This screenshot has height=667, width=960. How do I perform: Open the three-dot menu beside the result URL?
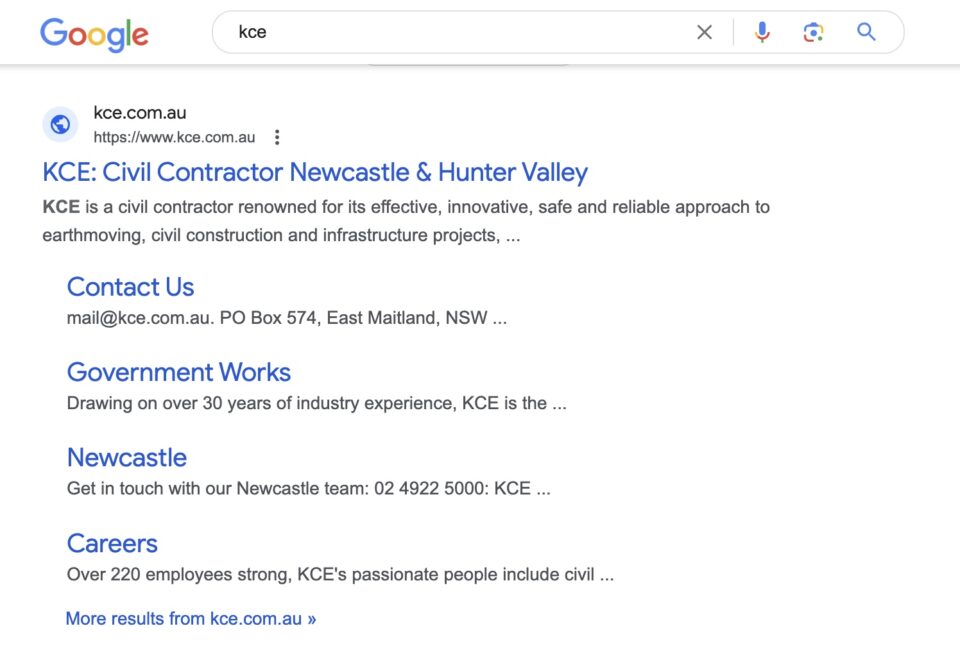coord(277,137)
